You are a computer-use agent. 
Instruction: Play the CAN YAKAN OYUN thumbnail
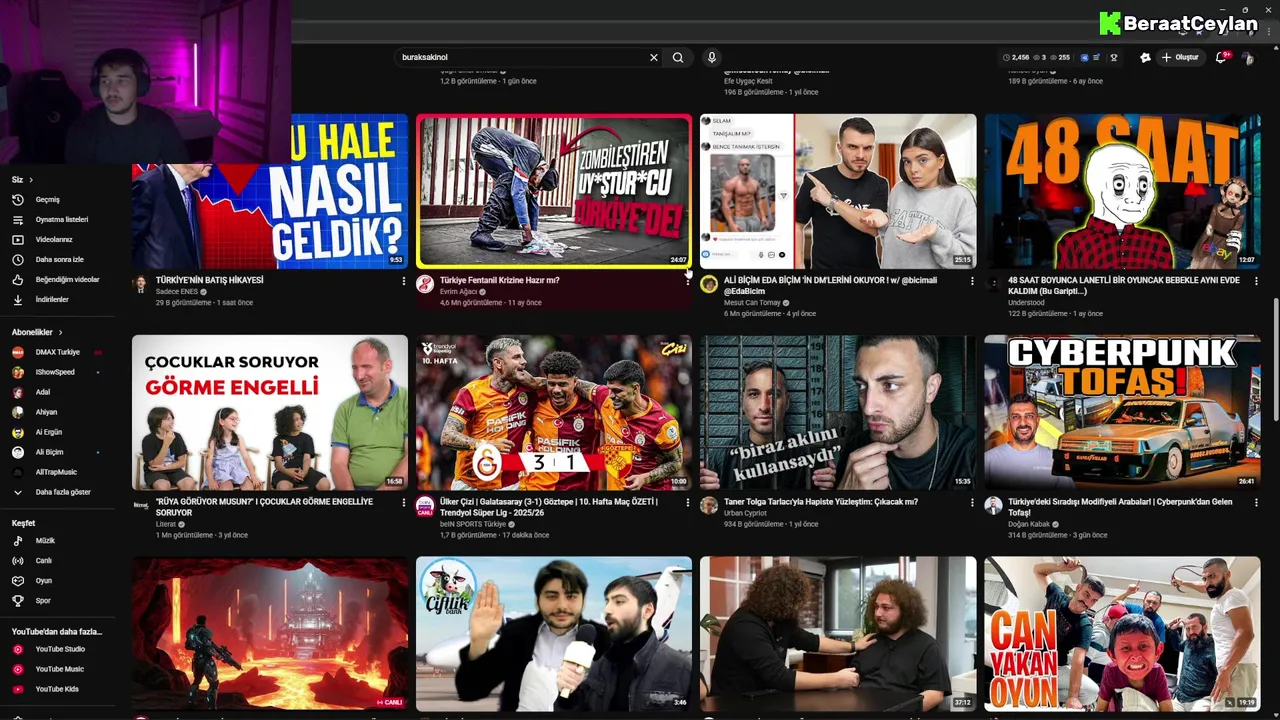[x=1122, y=634]
